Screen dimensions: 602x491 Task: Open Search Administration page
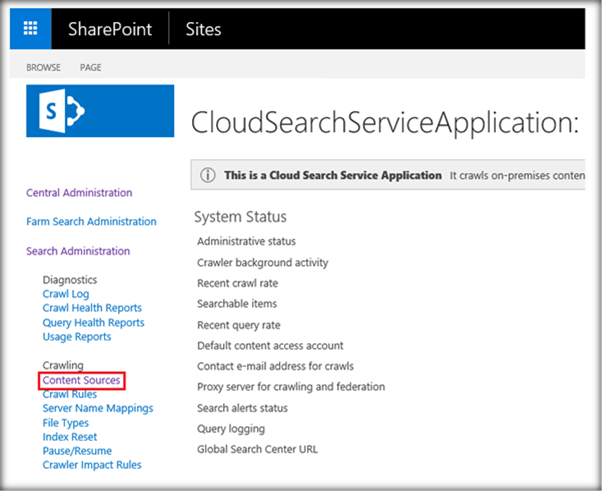click(x=78, y=251)
